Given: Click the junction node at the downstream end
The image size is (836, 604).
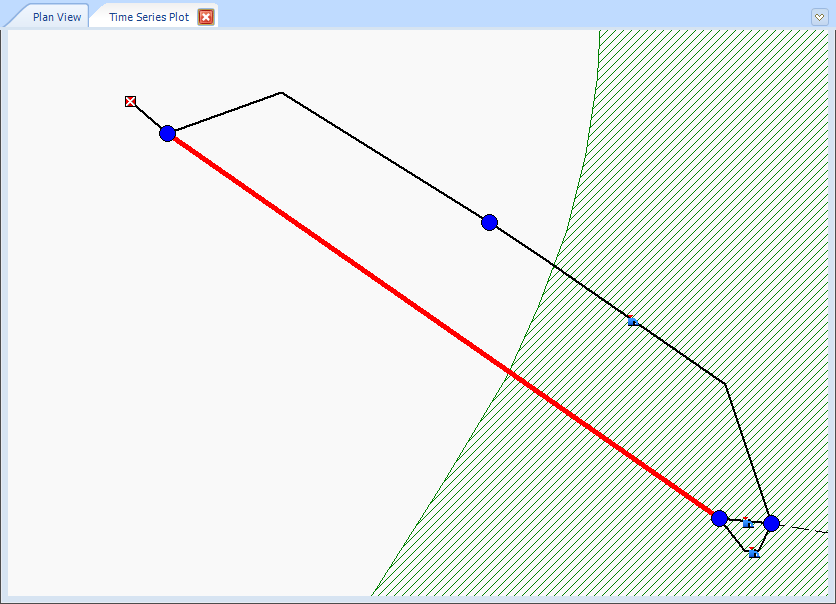Looking at the screenshot, I should pos(721,518).
